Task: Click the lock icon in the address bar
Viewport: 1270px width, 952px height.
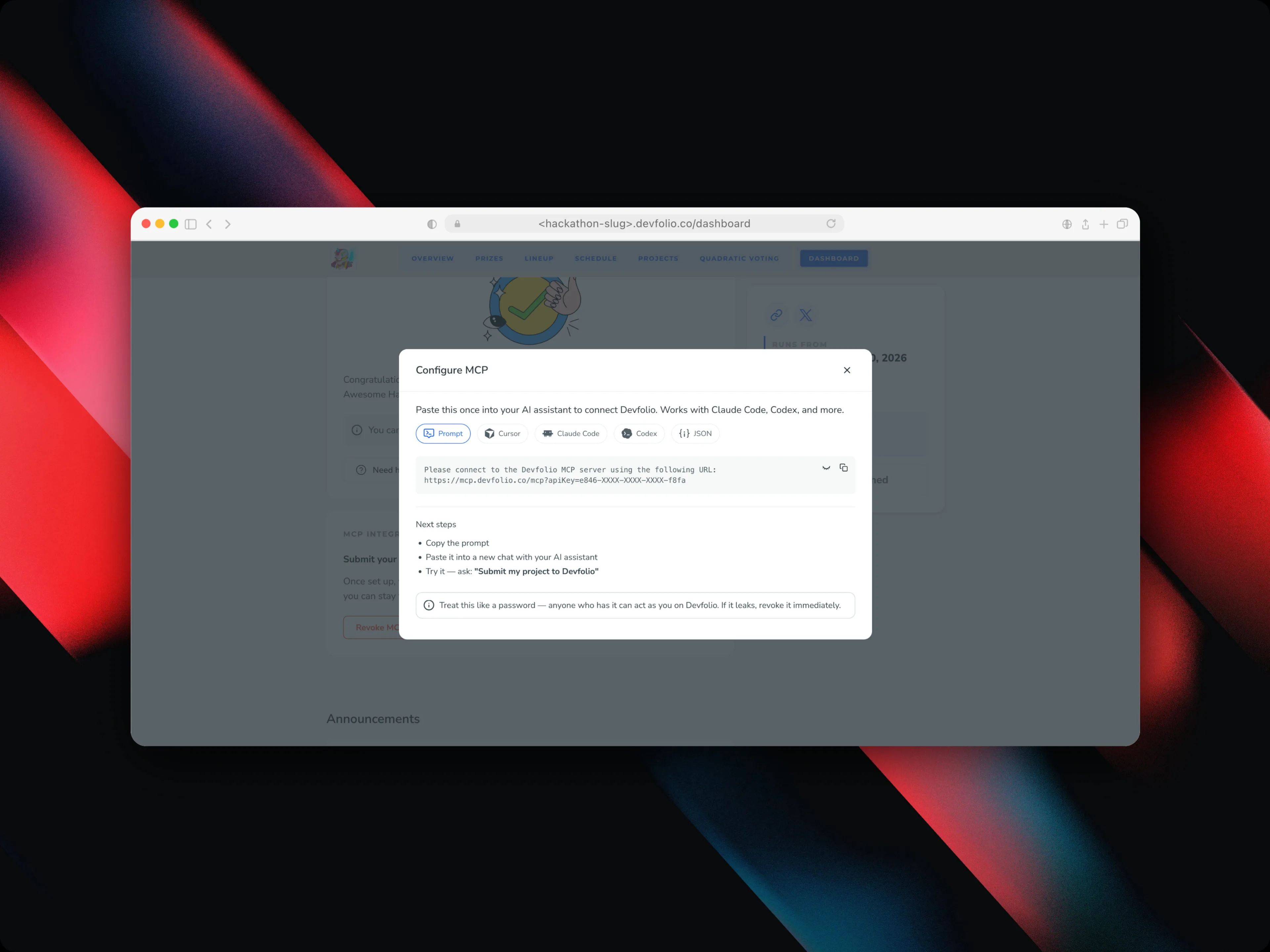Action: (458, 224)
